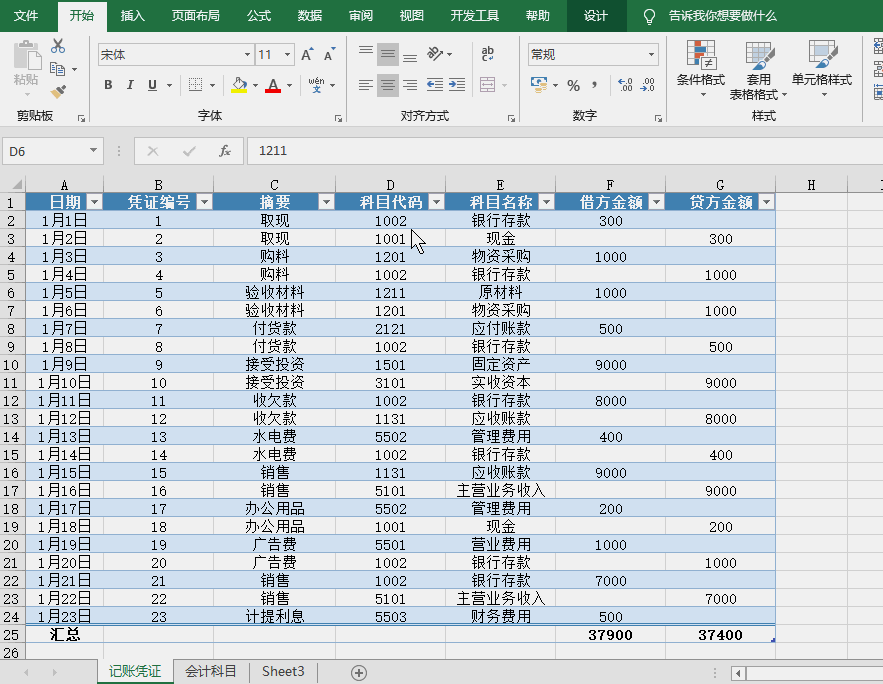
Task: Switch to the 插入 ribbon tab
Action: [x=132, y=16]
